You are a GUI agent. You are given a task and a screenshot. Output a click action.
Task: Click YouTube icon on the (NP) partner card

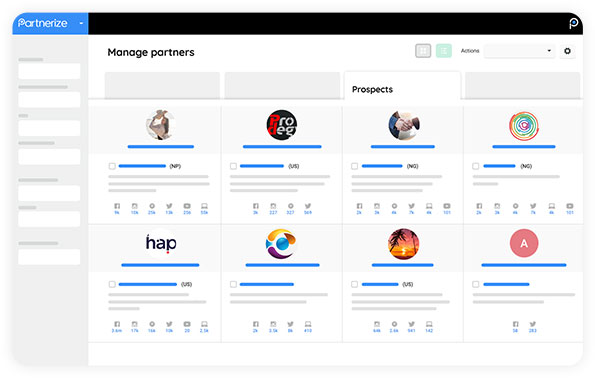[187, 206]
